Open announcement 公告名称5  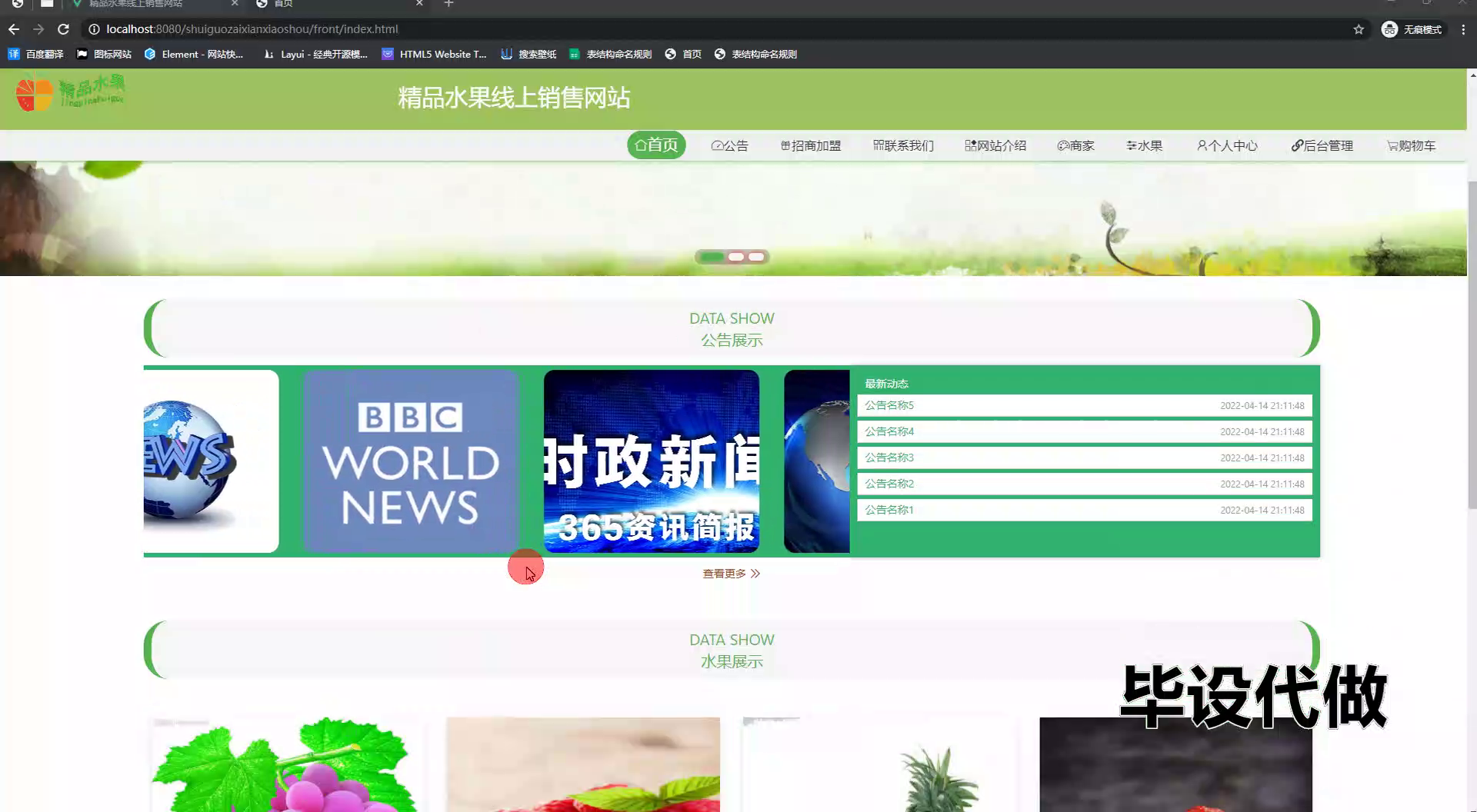tap(1085, 405)
